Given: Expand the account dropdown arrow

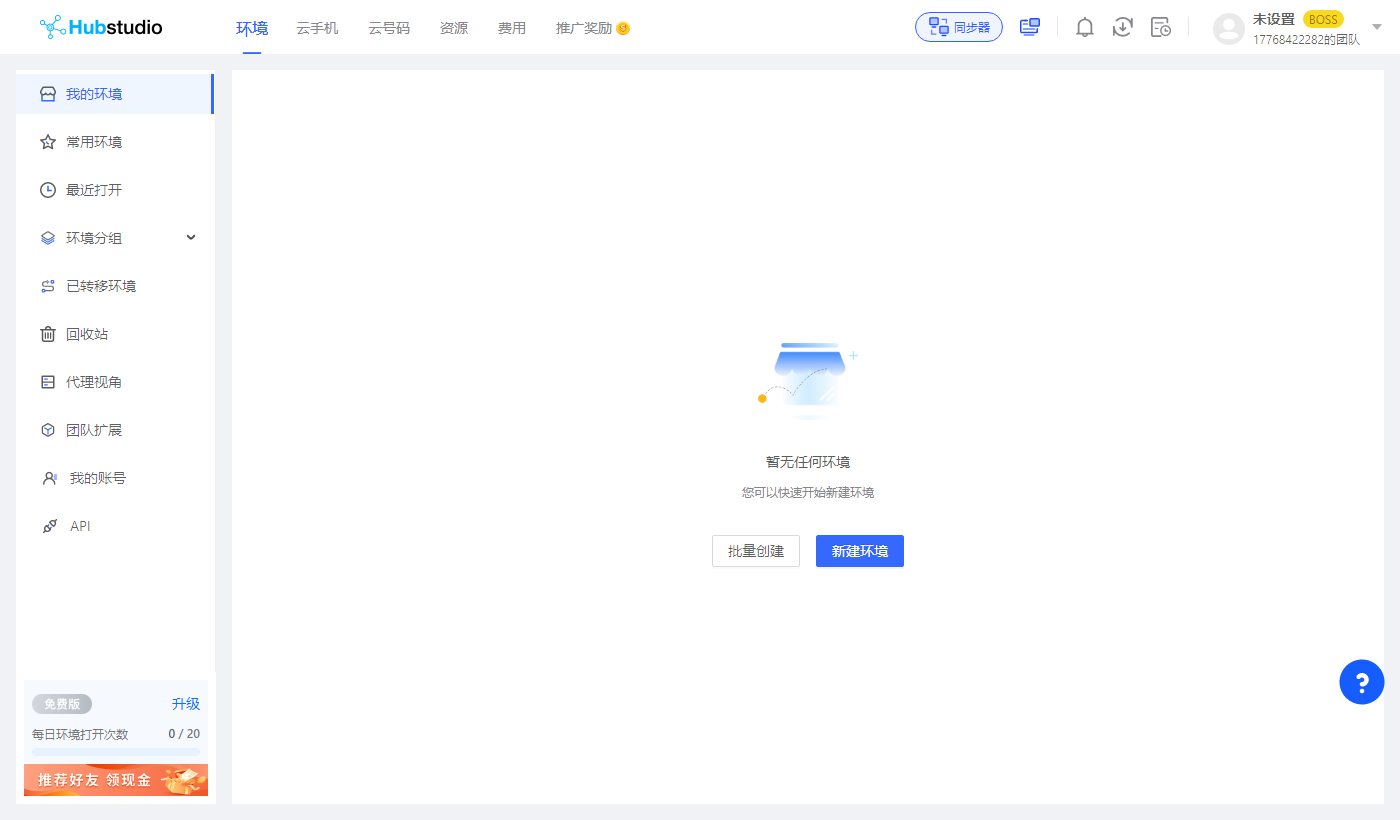Looking at the screenshot, I should (x=1377, y=27).
